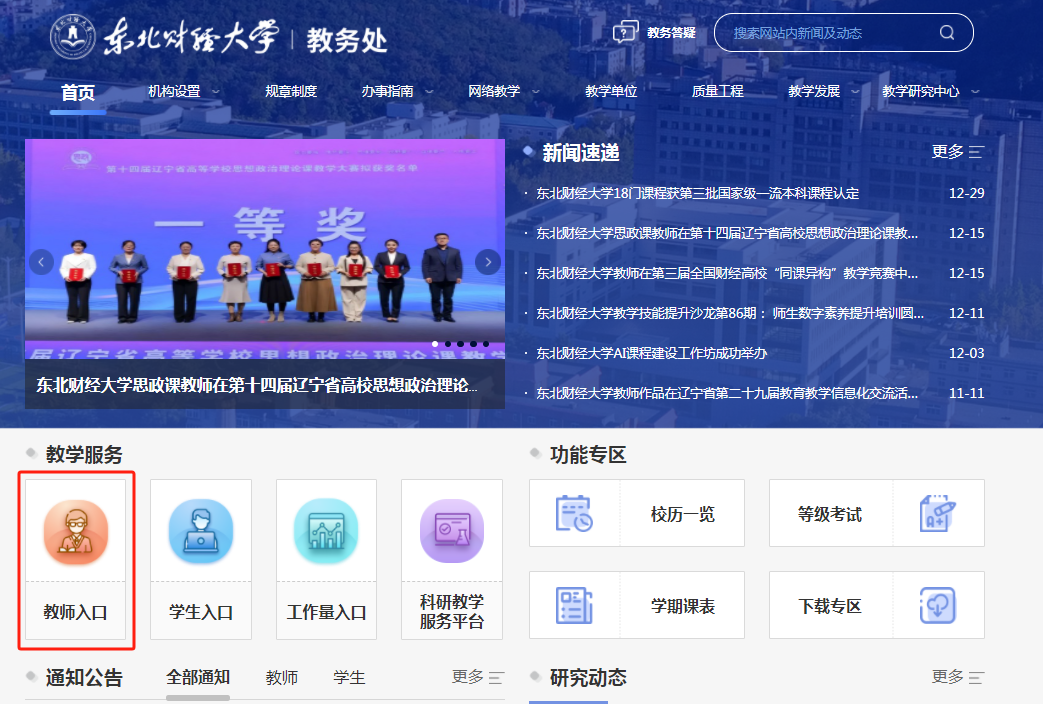Expand the 办事指南 menu chevron

[429, 92]
